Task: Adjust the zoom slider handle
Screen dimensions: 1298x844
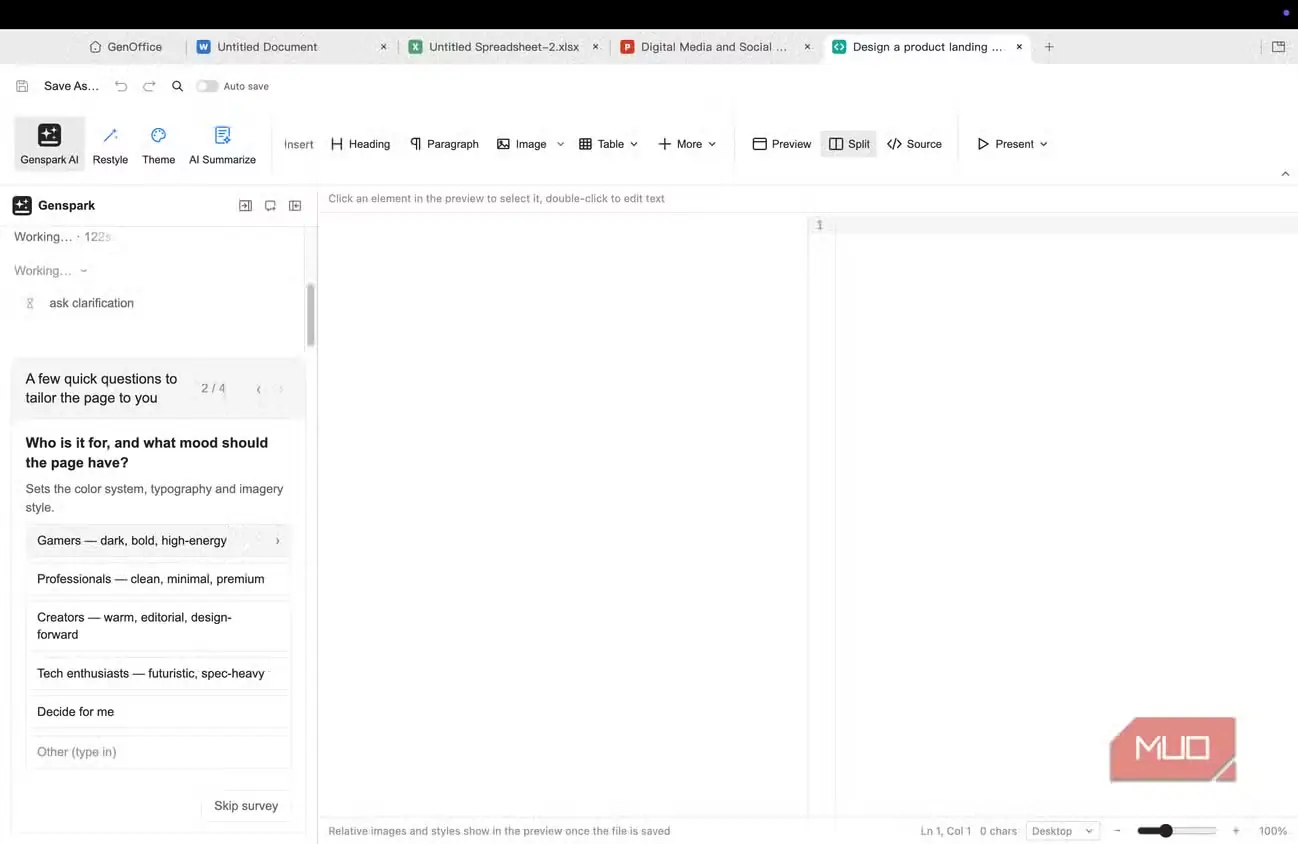Action: 1165,831
